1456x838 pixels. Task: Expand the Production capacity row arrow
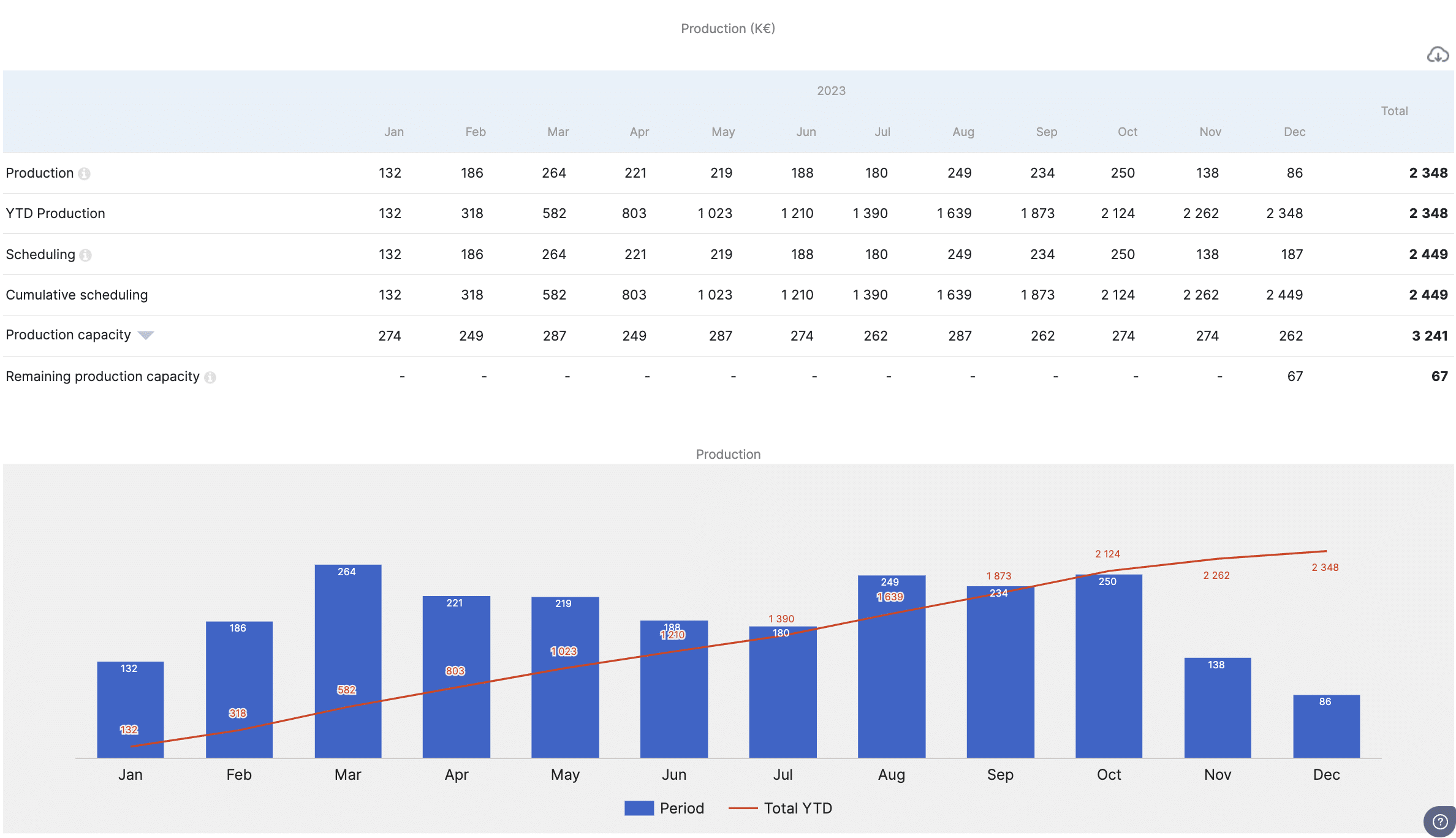tap(145, 336)
